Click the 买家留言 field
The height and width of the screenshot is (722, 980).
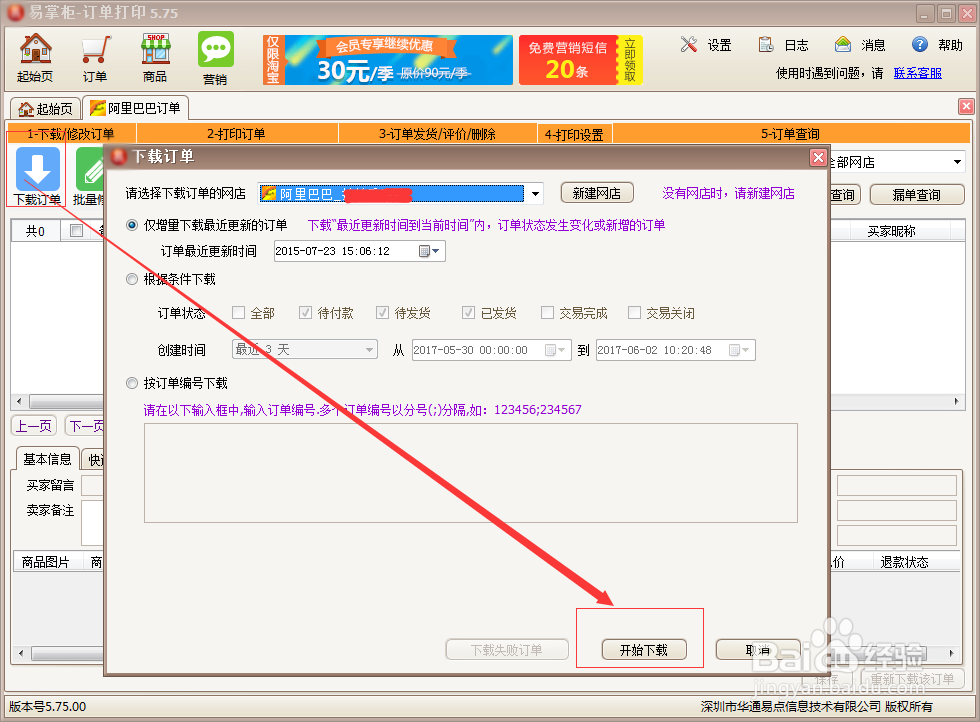[92, 486]
